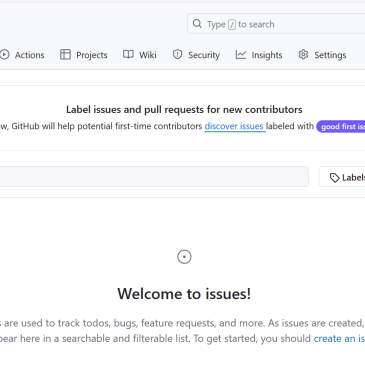Open repository Settings tab
The image size is (365, 365).
[322, 55]
